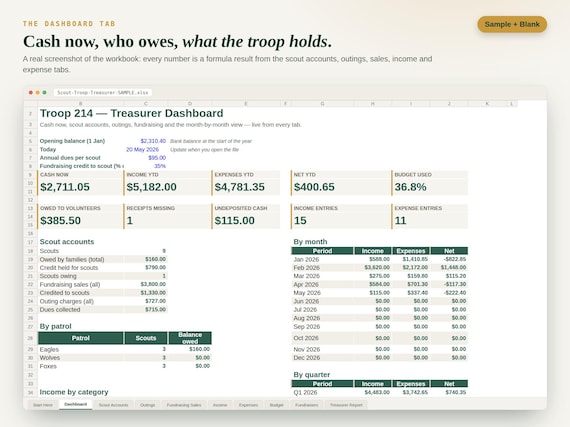Screen dimensions: 570x427
Task: Click the Credit held for scouts $790.00 value
Action: click(155, 267)
